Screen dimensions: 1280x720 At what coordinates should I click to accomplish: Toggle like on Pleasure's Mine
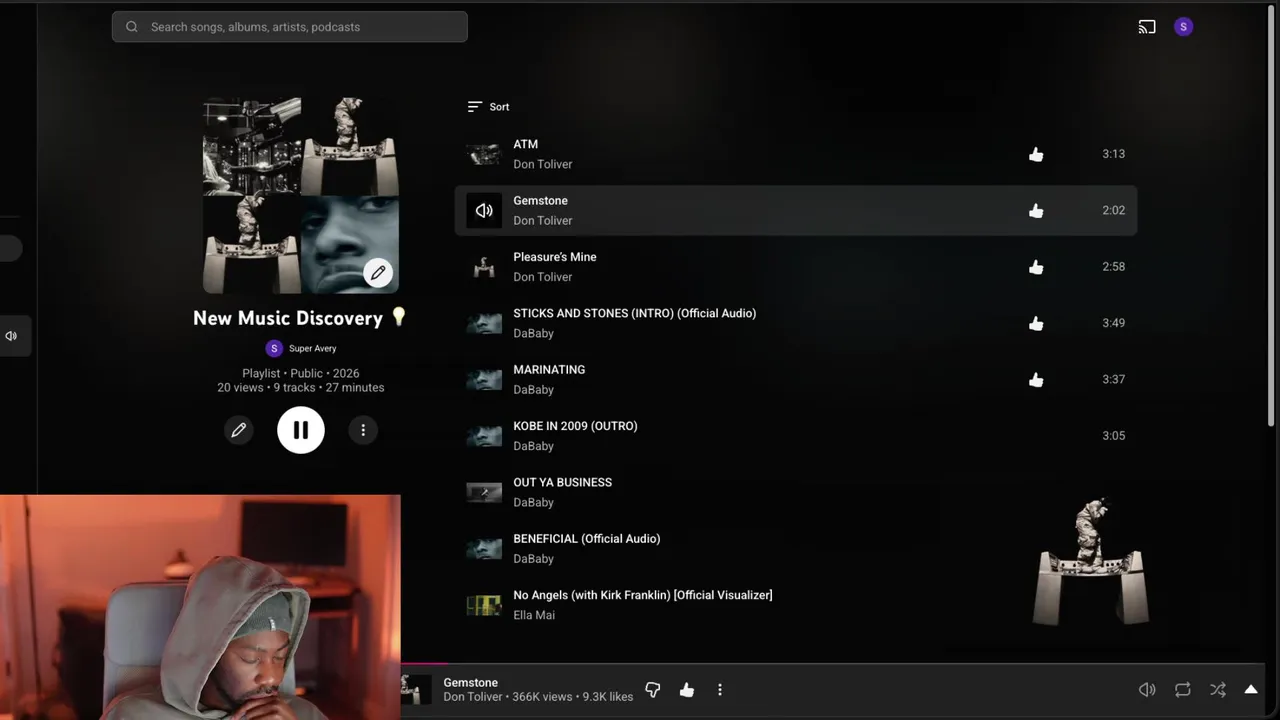tap(1036, 267)
